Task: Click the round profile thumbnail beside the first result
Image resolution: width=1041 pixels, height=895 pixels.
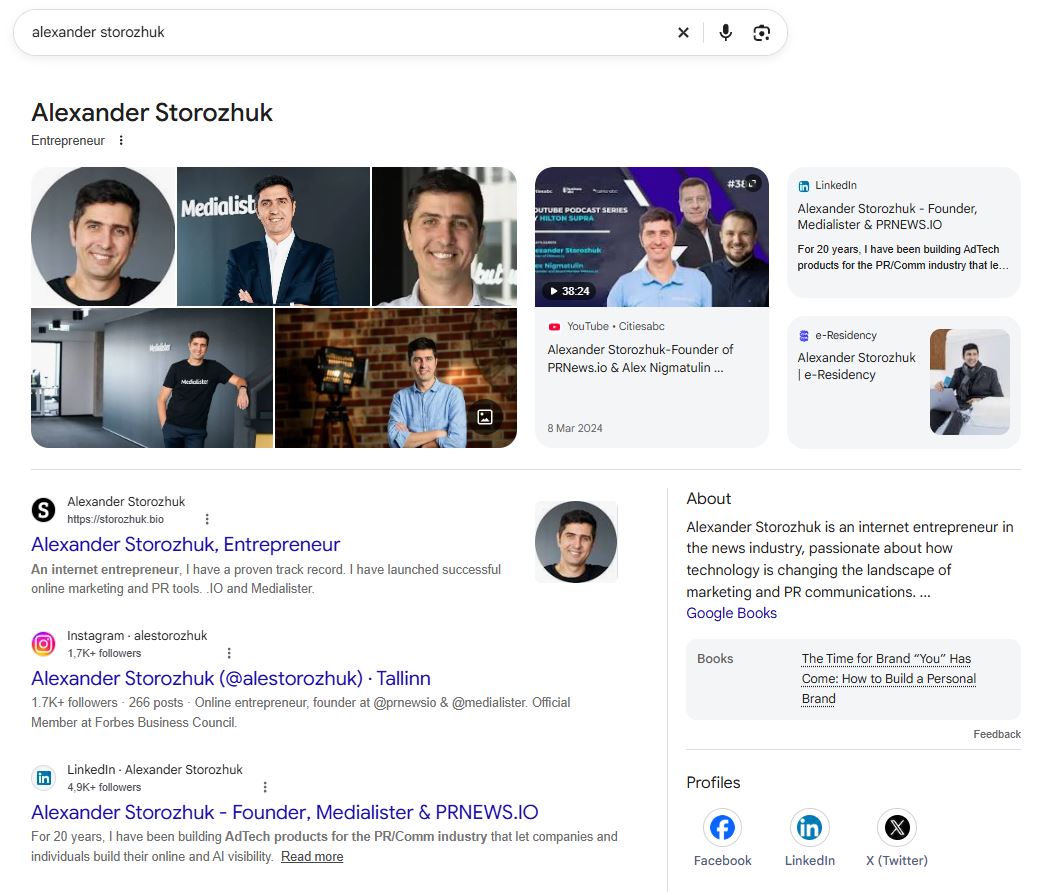Action: pos(576,542)
